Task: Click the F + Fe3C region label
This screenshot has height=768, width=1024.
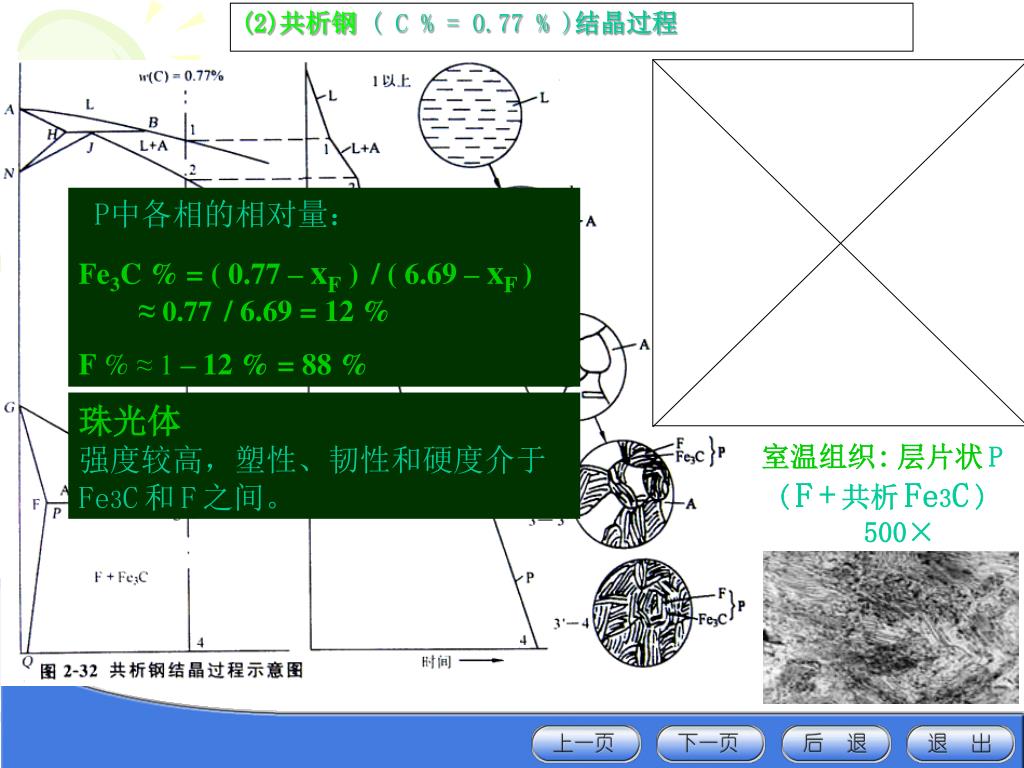Action: point(121,577)
